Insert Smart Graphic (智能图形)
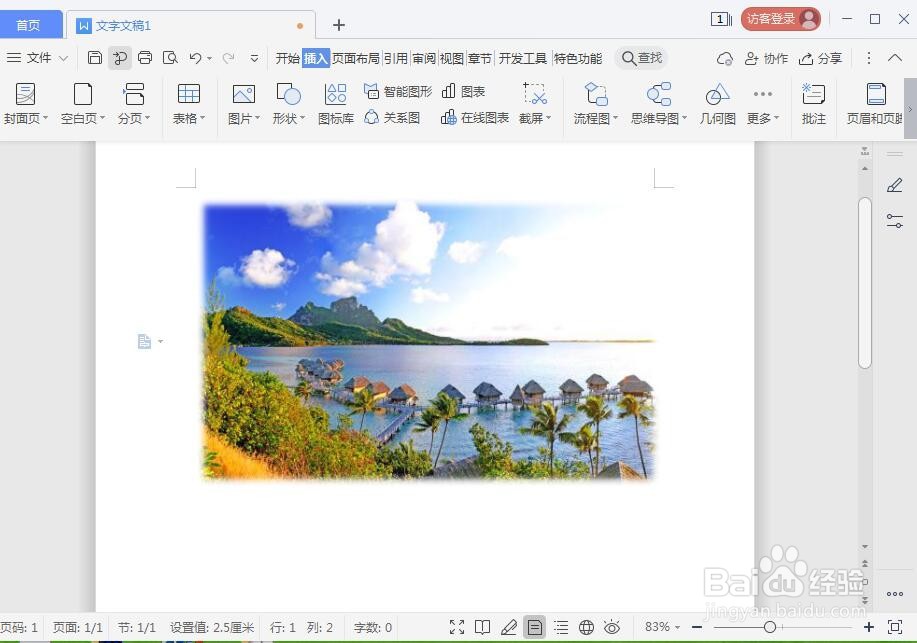The width and height of the screenshot is (917, 643). (398, 91)
